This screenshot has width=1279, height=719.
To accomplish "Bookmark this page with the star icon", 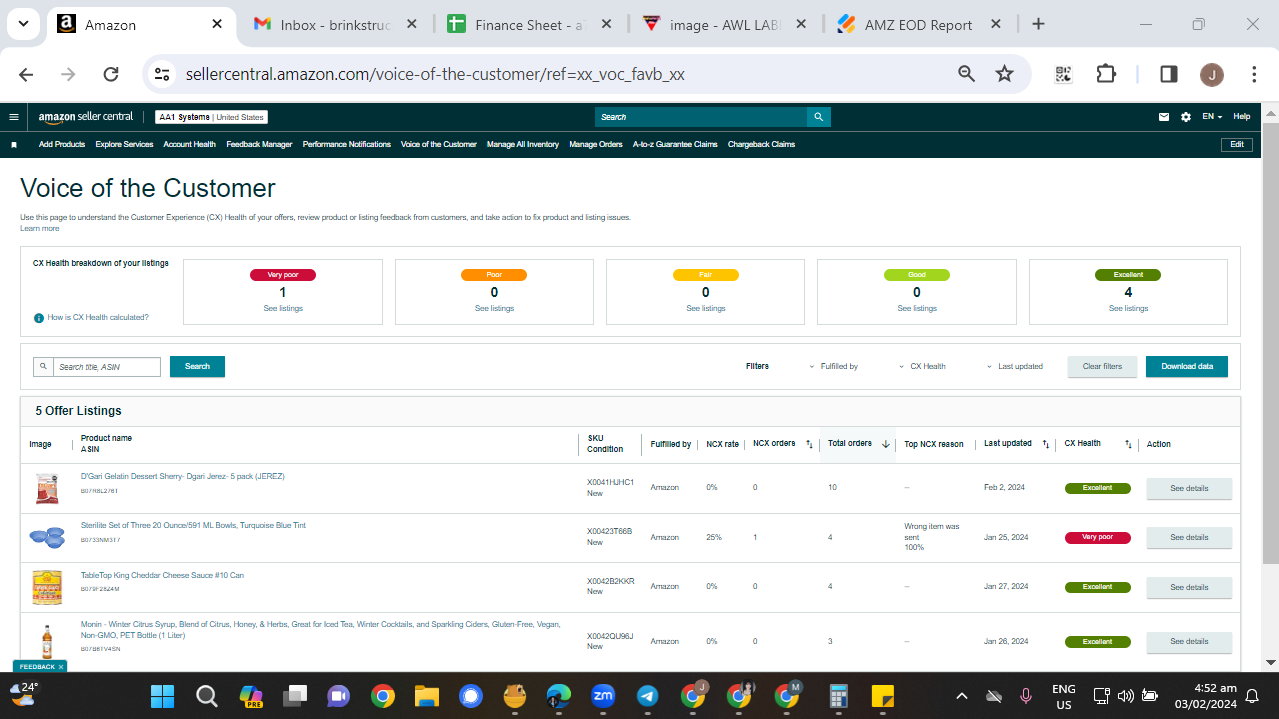I will click(x=1005, y=74).
